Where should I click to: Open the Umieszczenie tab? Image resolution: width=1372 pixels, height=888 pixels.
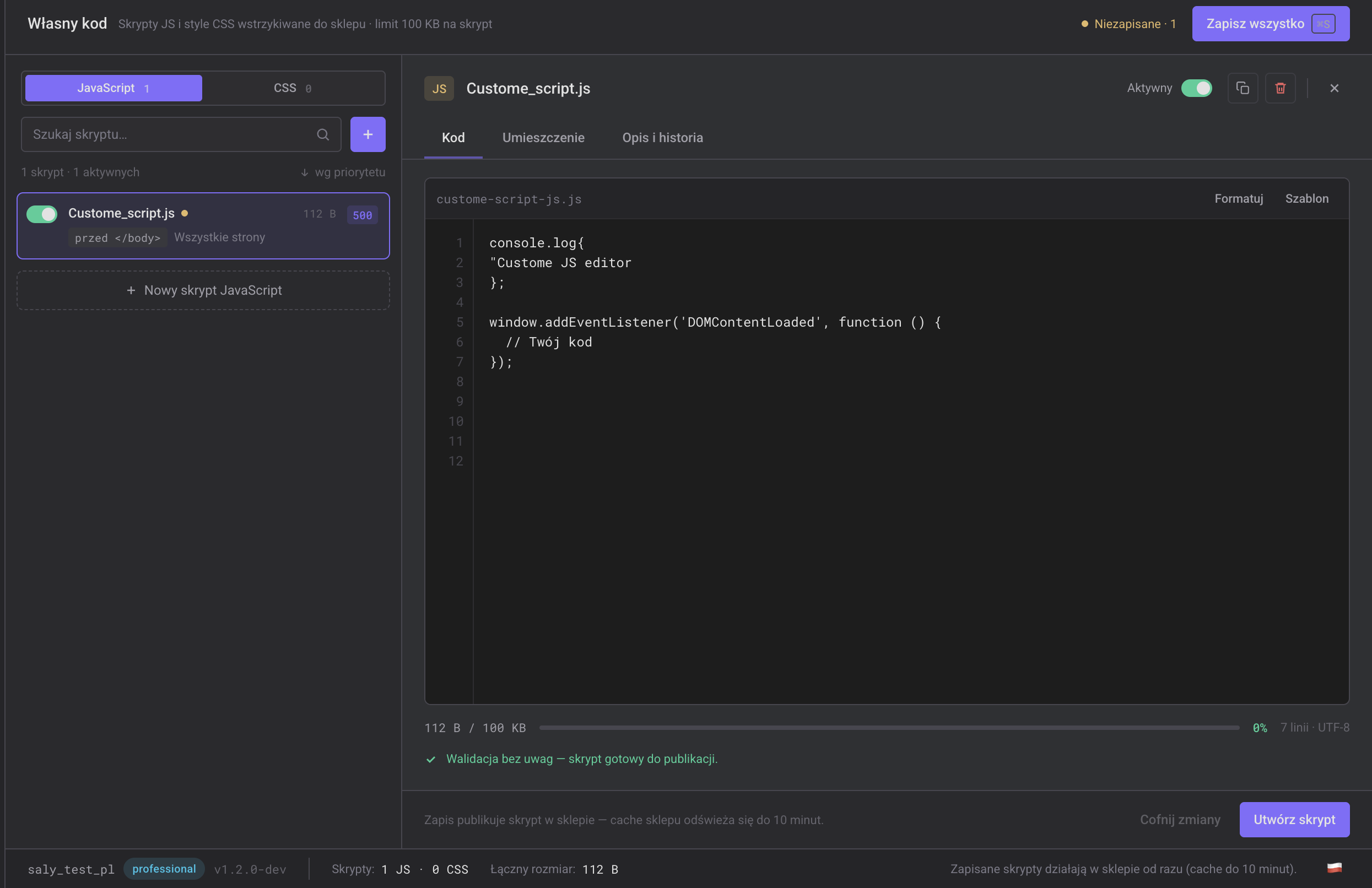tap(543, 138)
